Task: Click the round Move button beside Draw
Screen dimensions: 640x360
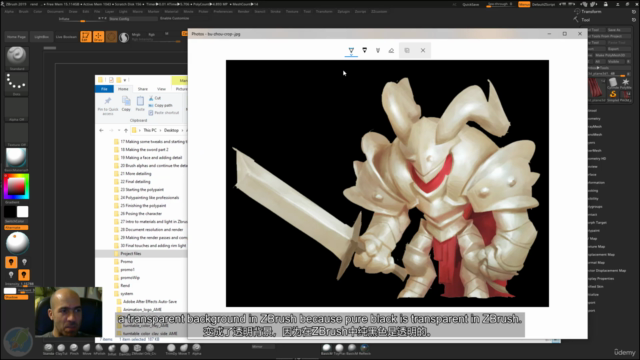Action: (x=111, y=37)
